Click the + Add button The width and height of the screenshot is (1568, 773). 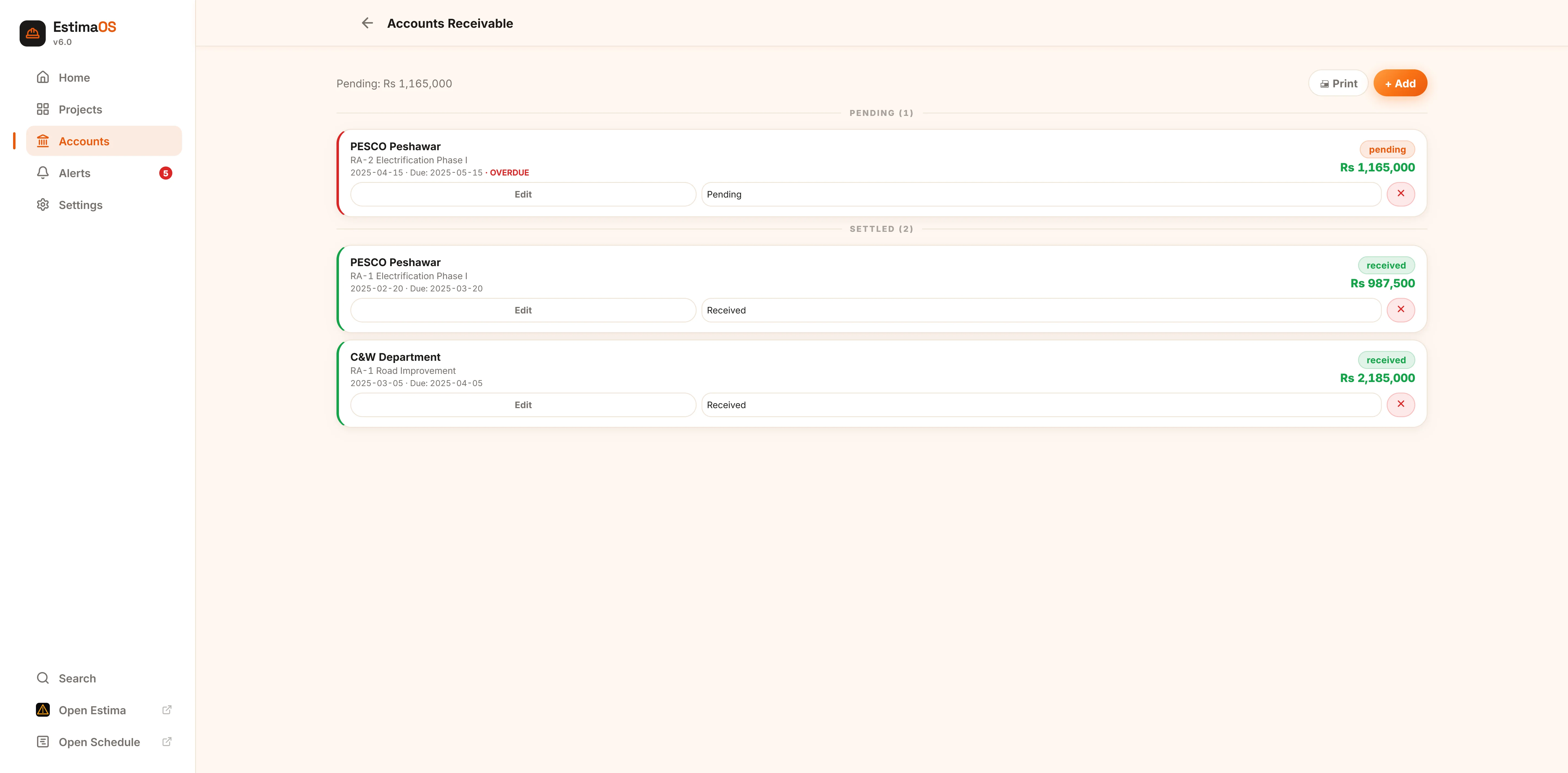click(1400, 83)
